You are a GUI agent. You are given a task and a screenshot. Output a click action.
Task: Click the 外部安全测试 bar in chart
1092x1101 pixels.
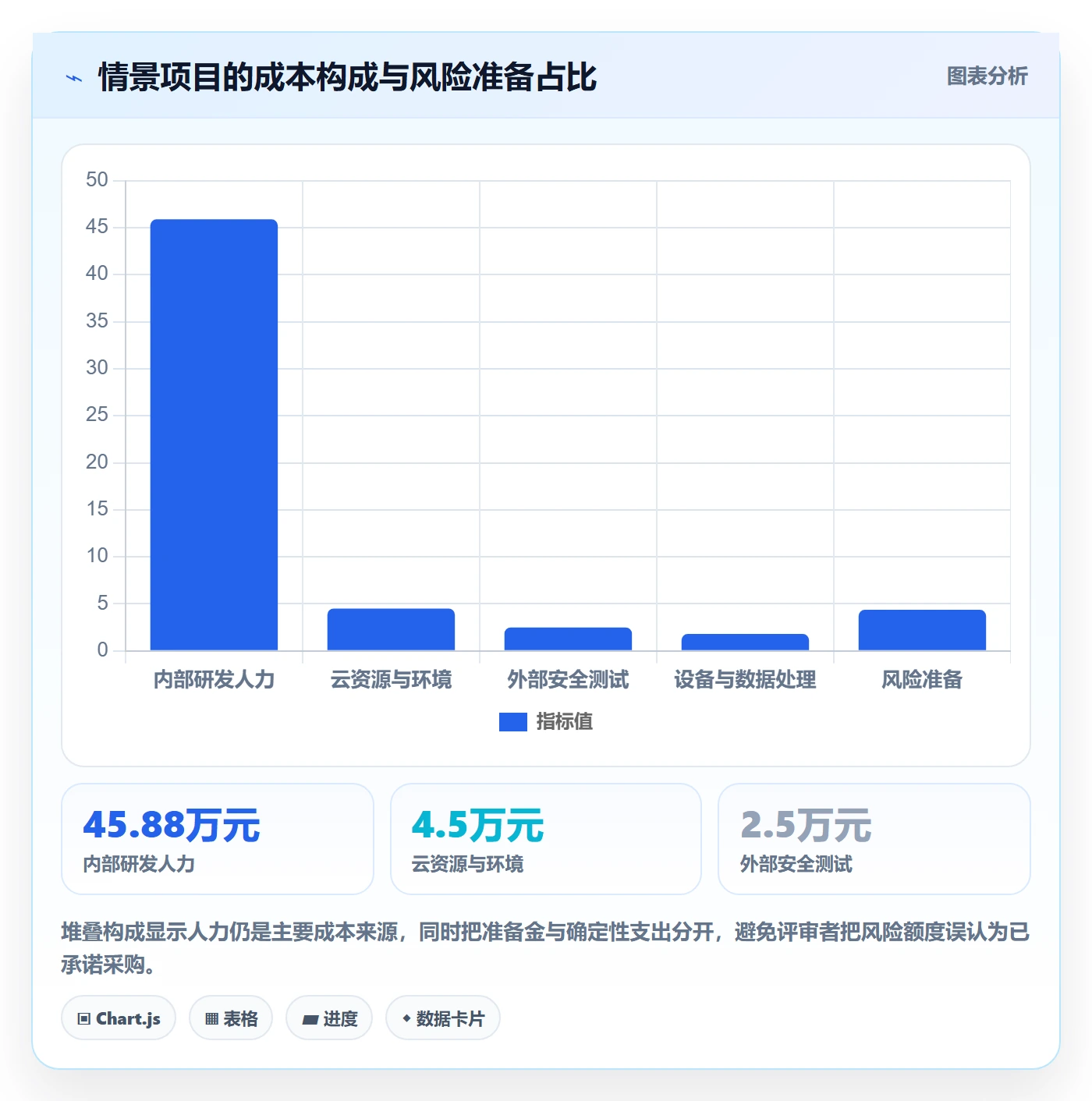coord(568,639)
